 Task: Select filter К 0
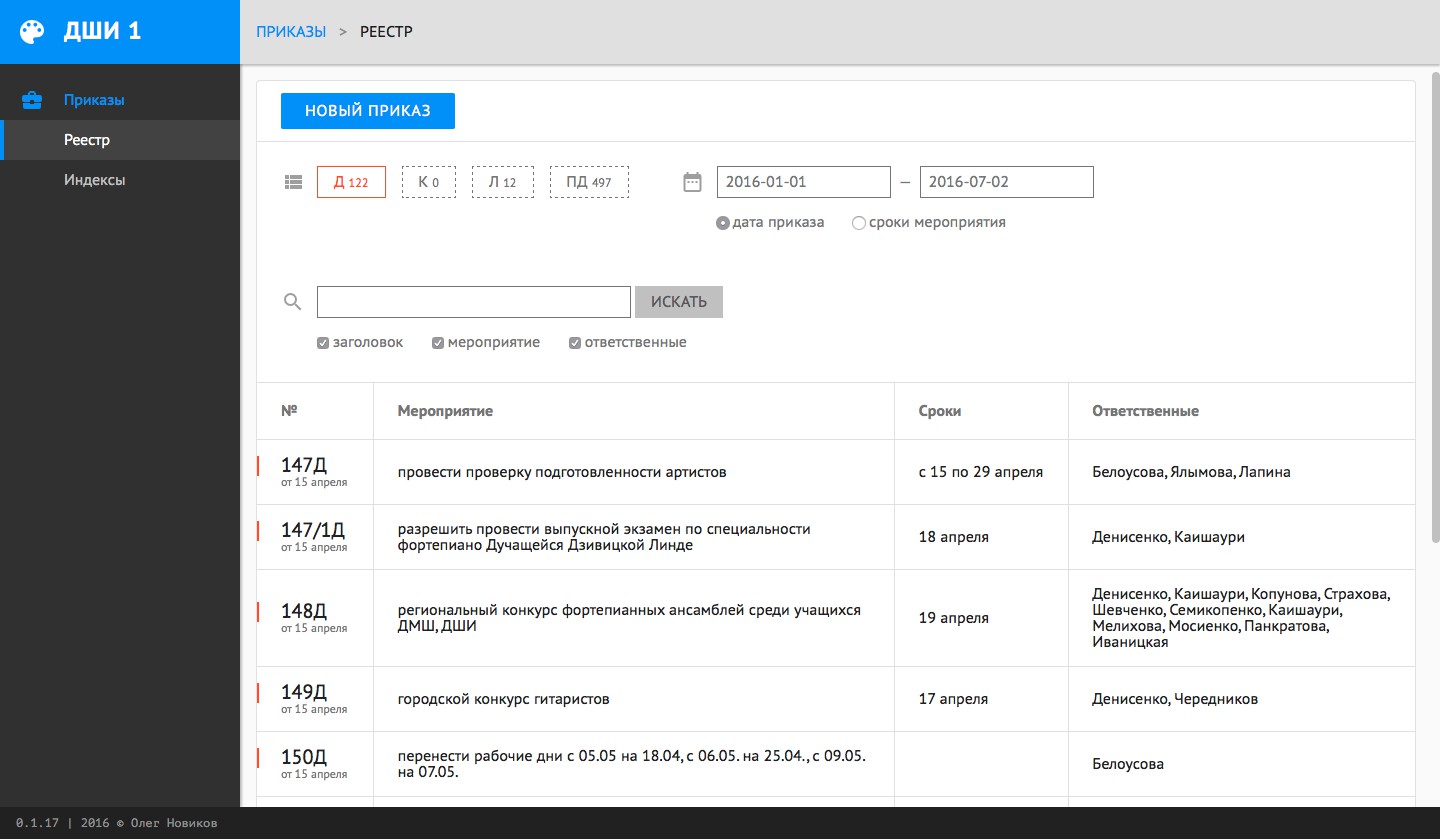click(x=429, y=182)
